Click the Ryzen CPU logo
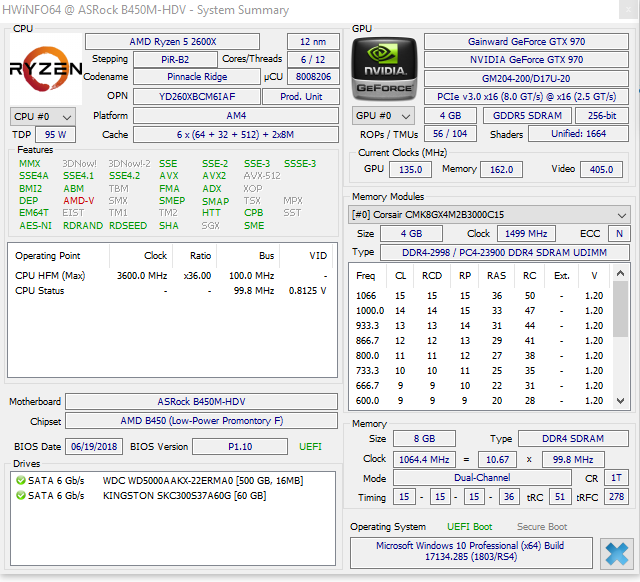 point(46,69)
